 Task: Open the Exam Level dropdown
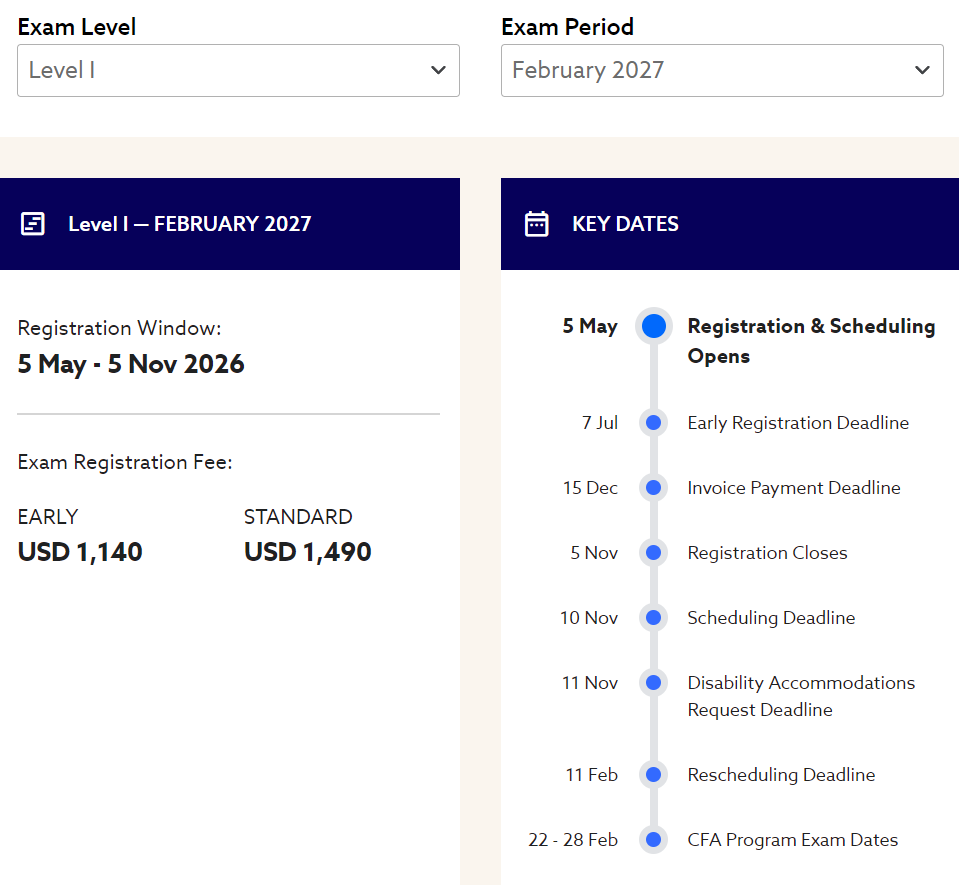coord(238,70)
